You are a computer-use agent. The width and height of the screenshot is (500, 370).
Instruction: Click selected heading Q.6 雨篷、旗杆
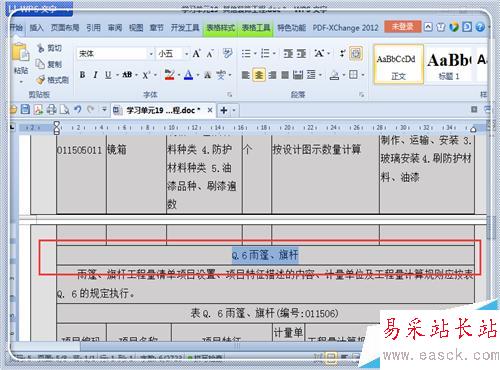[x=265, y=255]
